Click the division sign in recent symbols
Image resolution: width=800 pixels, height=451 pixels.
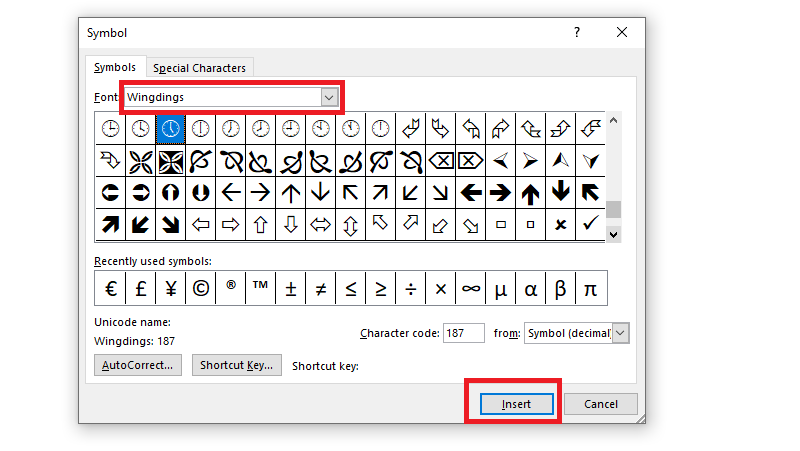410,289
